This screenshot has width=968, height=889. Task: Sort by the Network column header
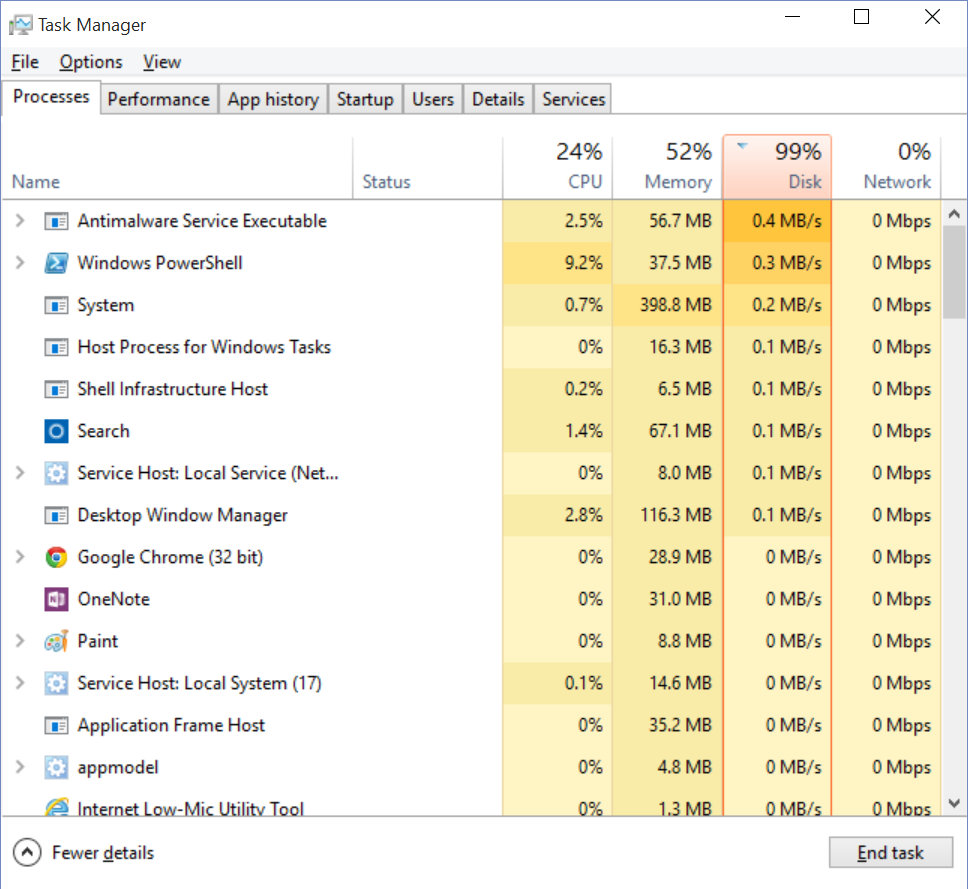pos(887,168)
